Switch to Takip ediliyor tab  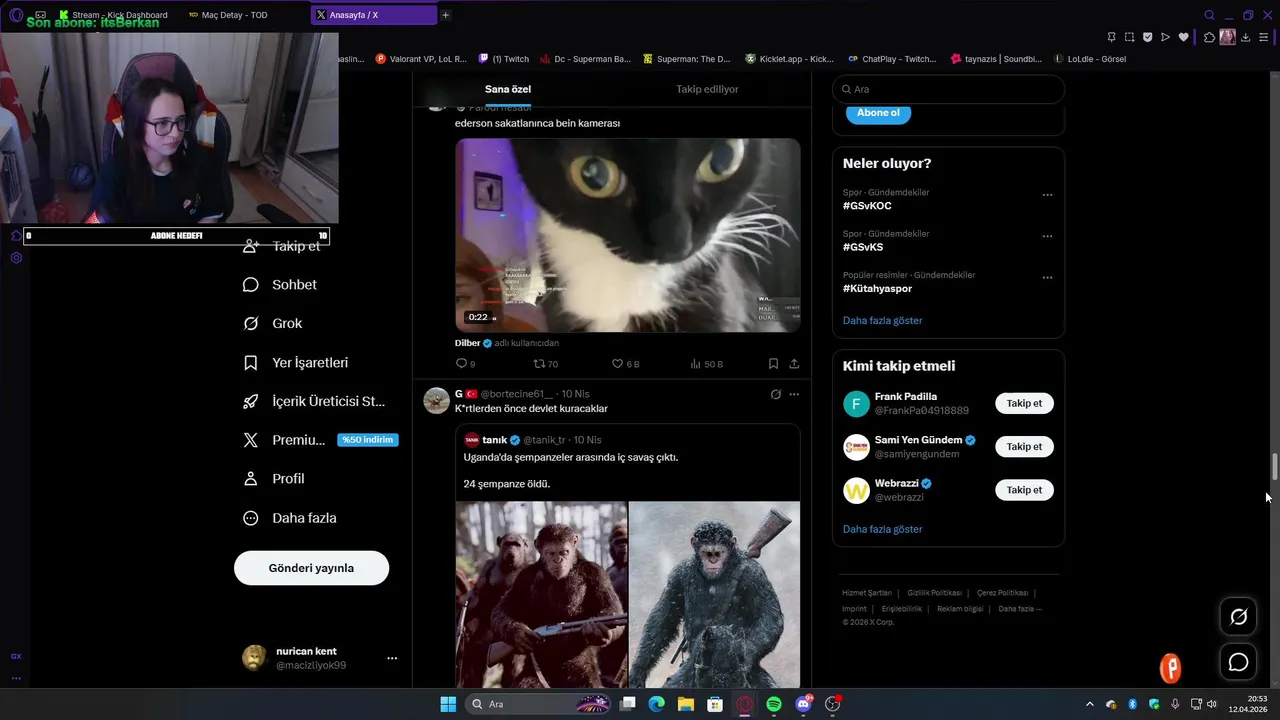click(x=707, y=89)
